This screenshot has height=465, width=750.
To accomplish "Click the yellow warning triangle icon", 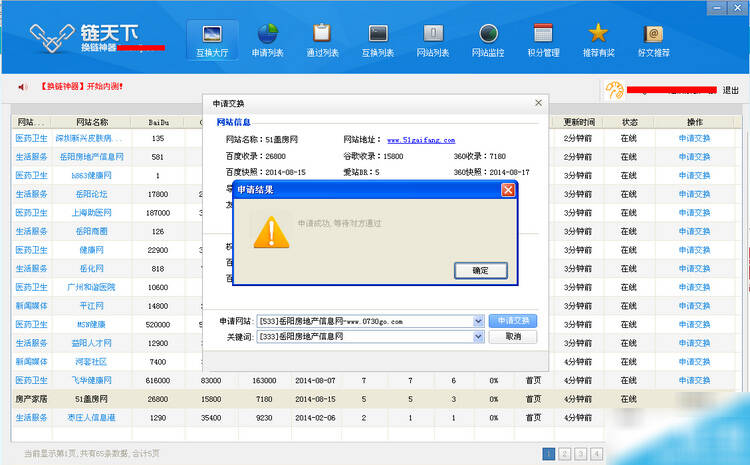I will (x=271, y=232).
